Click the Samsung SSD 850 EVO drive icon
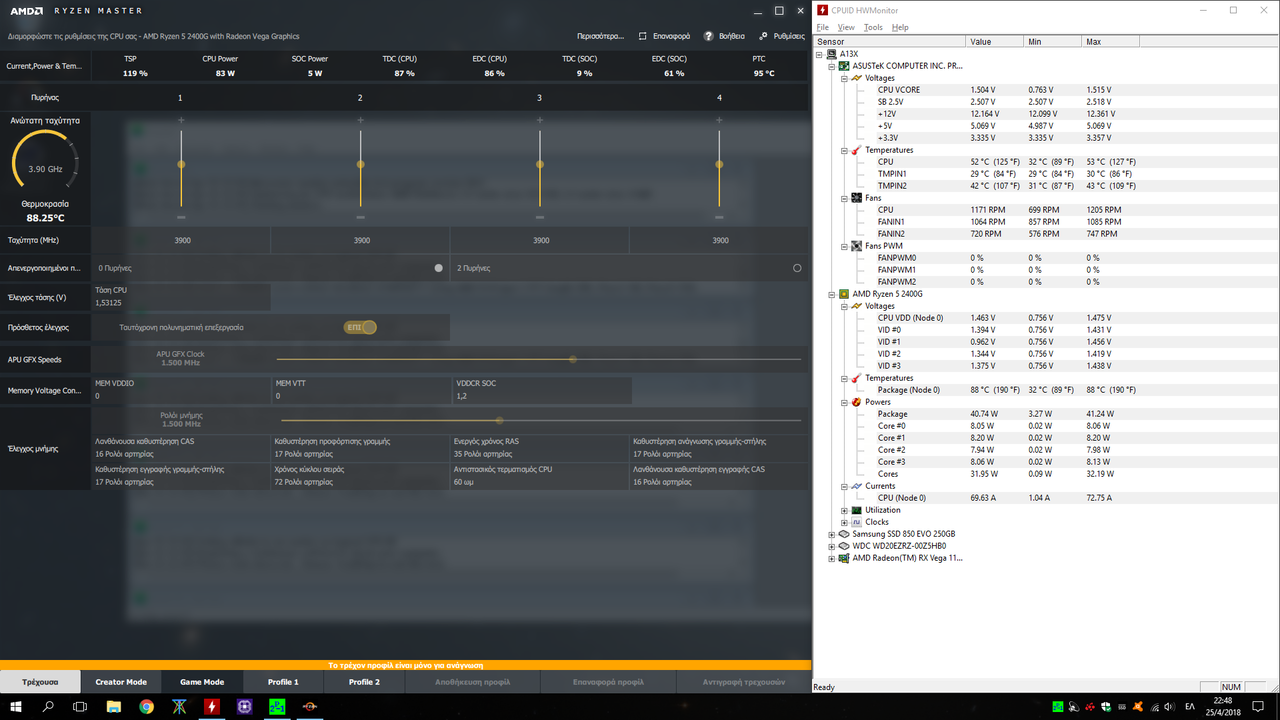This screenshot has height=720, width=1280. click(844, 534)
